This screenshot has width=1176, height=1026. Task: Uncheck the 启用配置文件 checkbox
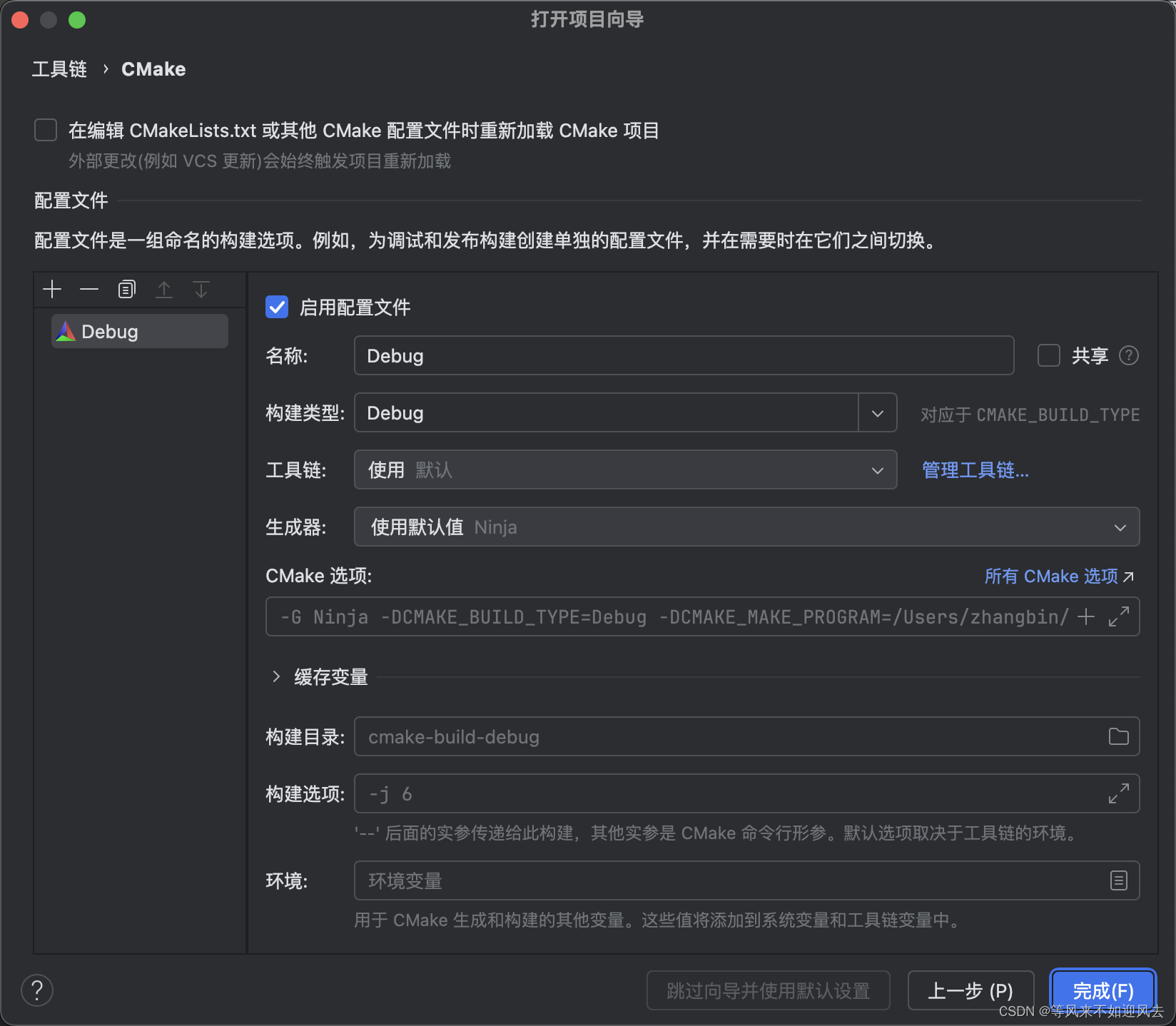(277, 307)
